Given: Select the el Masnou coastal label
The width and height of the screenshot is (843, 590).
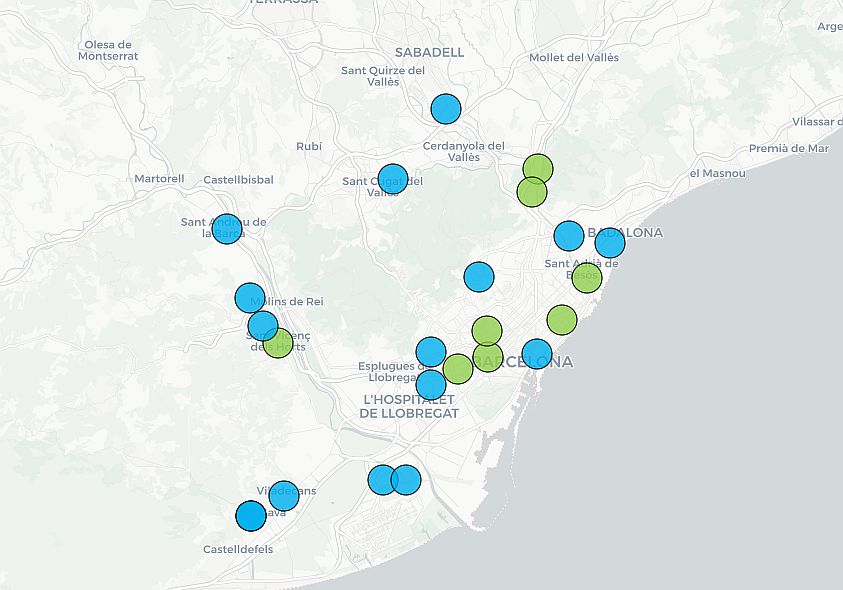Looking at the screenshot, I should click(717, 173).
